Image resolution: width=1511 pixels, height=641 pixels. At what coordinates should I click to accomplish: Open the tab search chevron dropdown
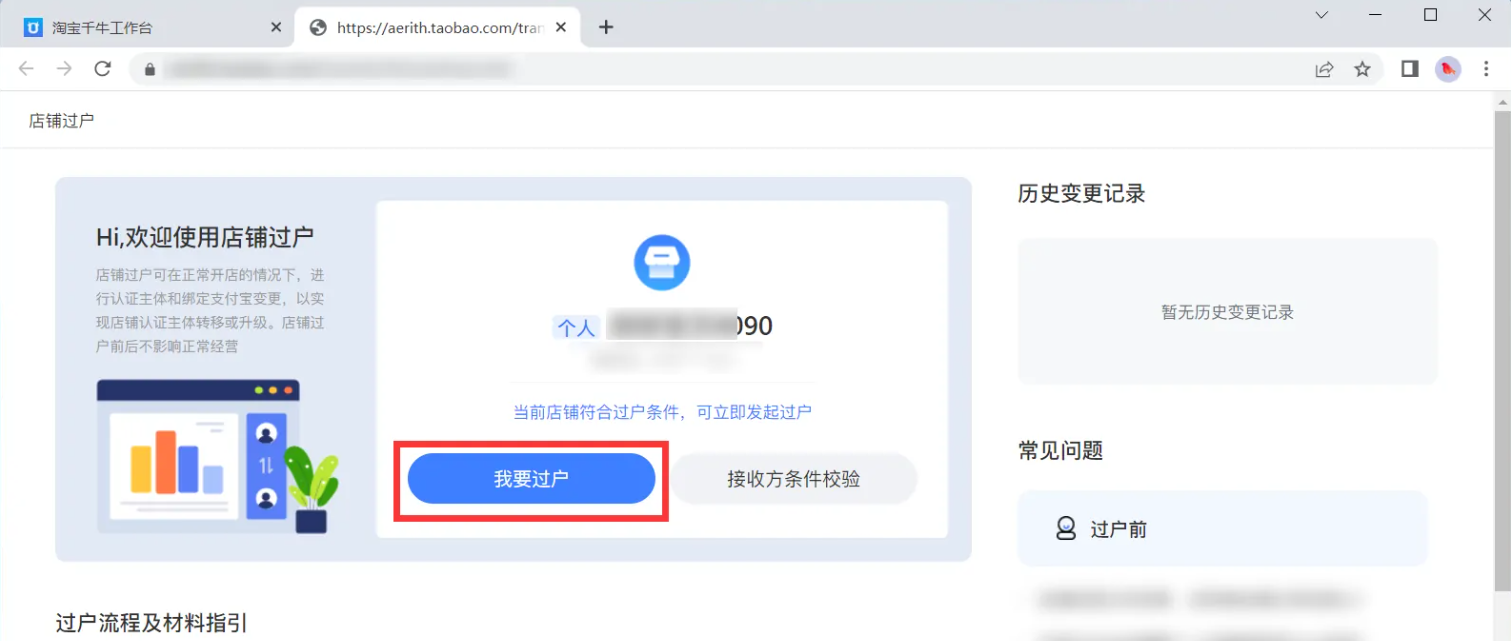[x=1321, y=15]
